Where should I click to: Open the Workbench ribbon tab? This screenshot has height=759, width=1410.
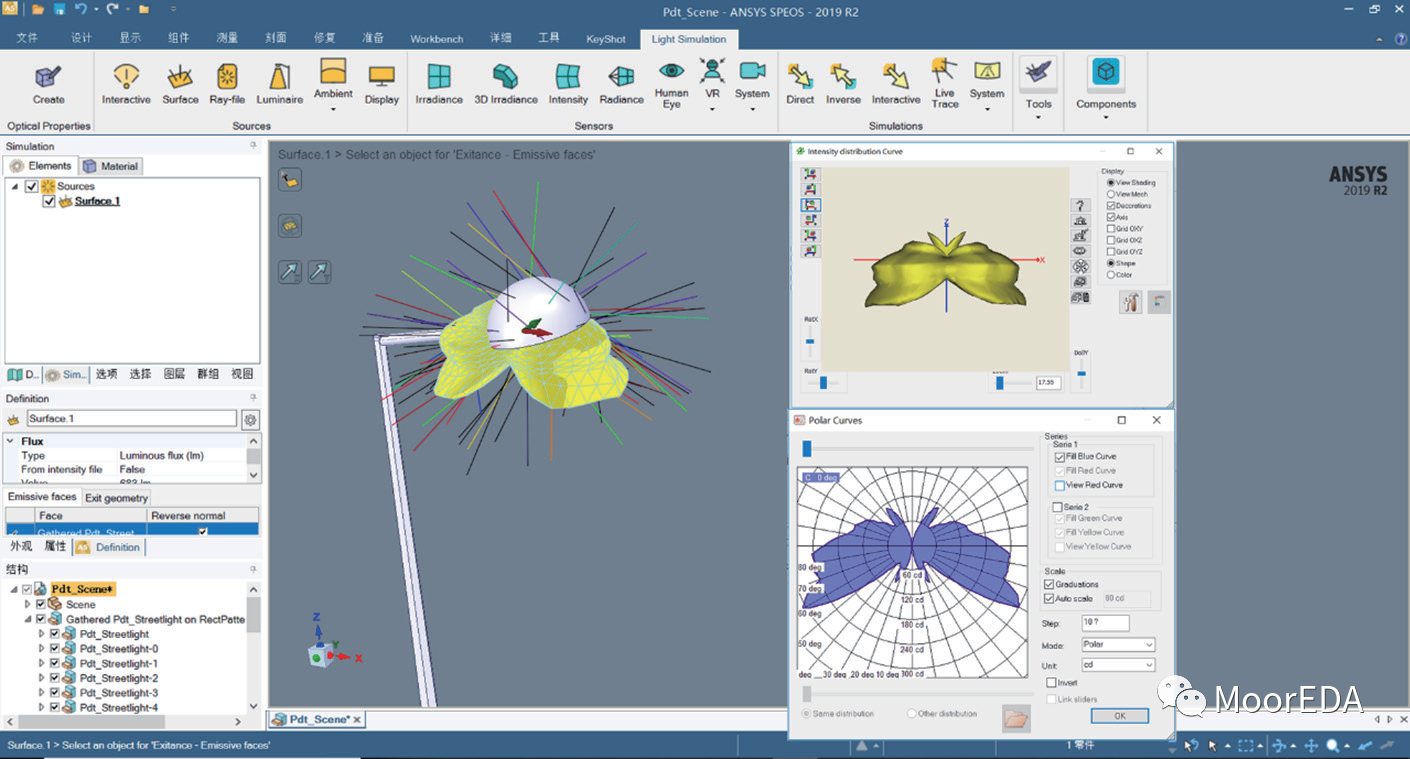(437, 39)
